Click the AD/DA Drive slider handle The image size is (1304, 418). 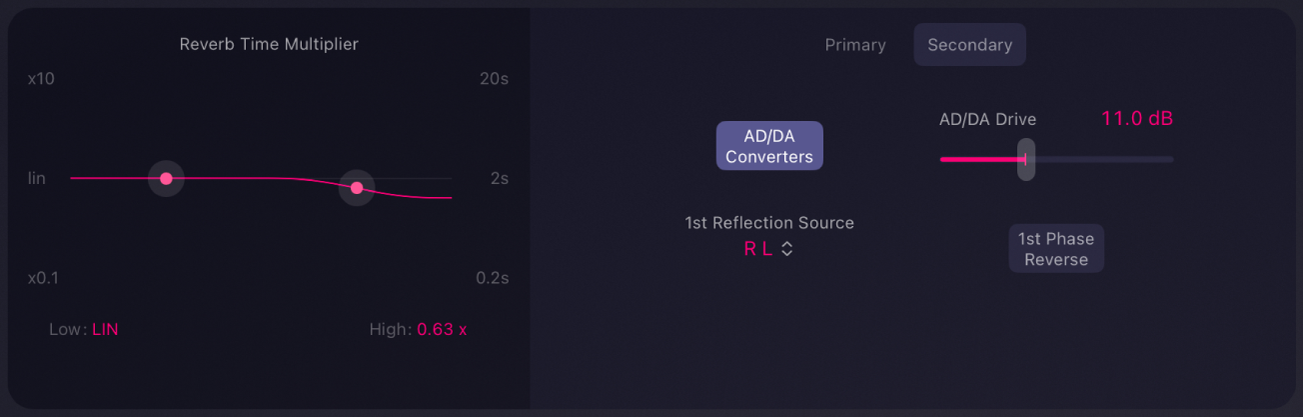[x=1026, y=159]
